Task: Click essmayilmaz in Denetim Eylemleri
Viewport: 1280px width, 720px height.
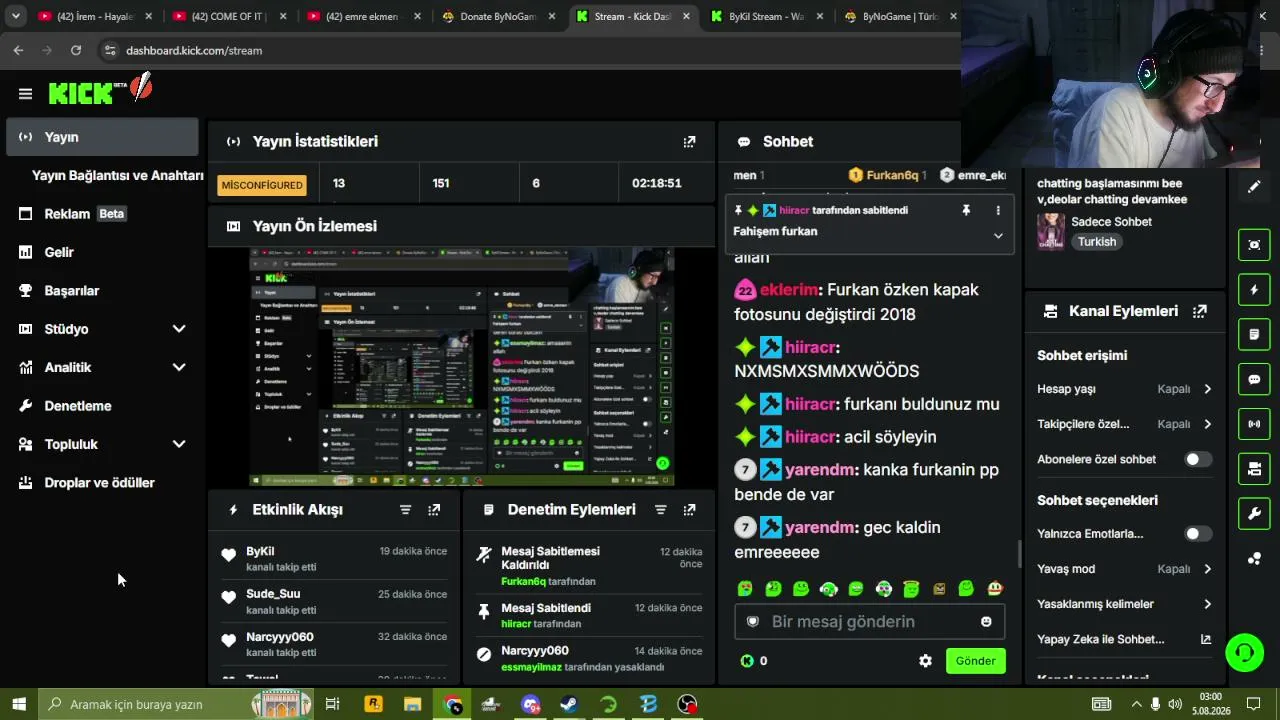Action: tap(531, 667)
